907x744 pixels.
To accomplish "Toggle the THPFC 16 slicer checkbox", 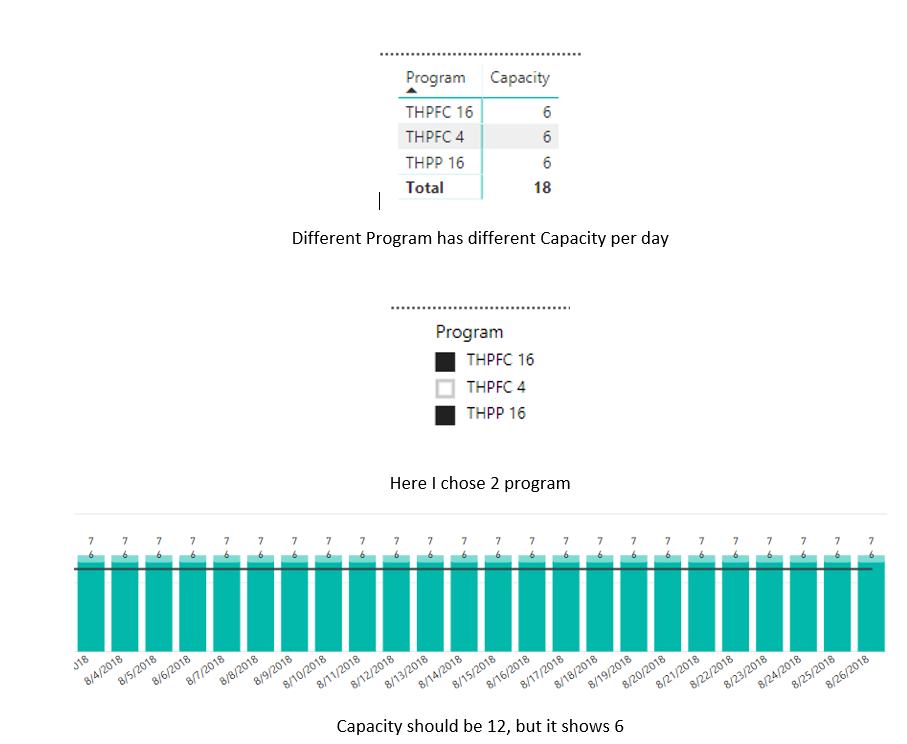I will click(x=445, y=362).
